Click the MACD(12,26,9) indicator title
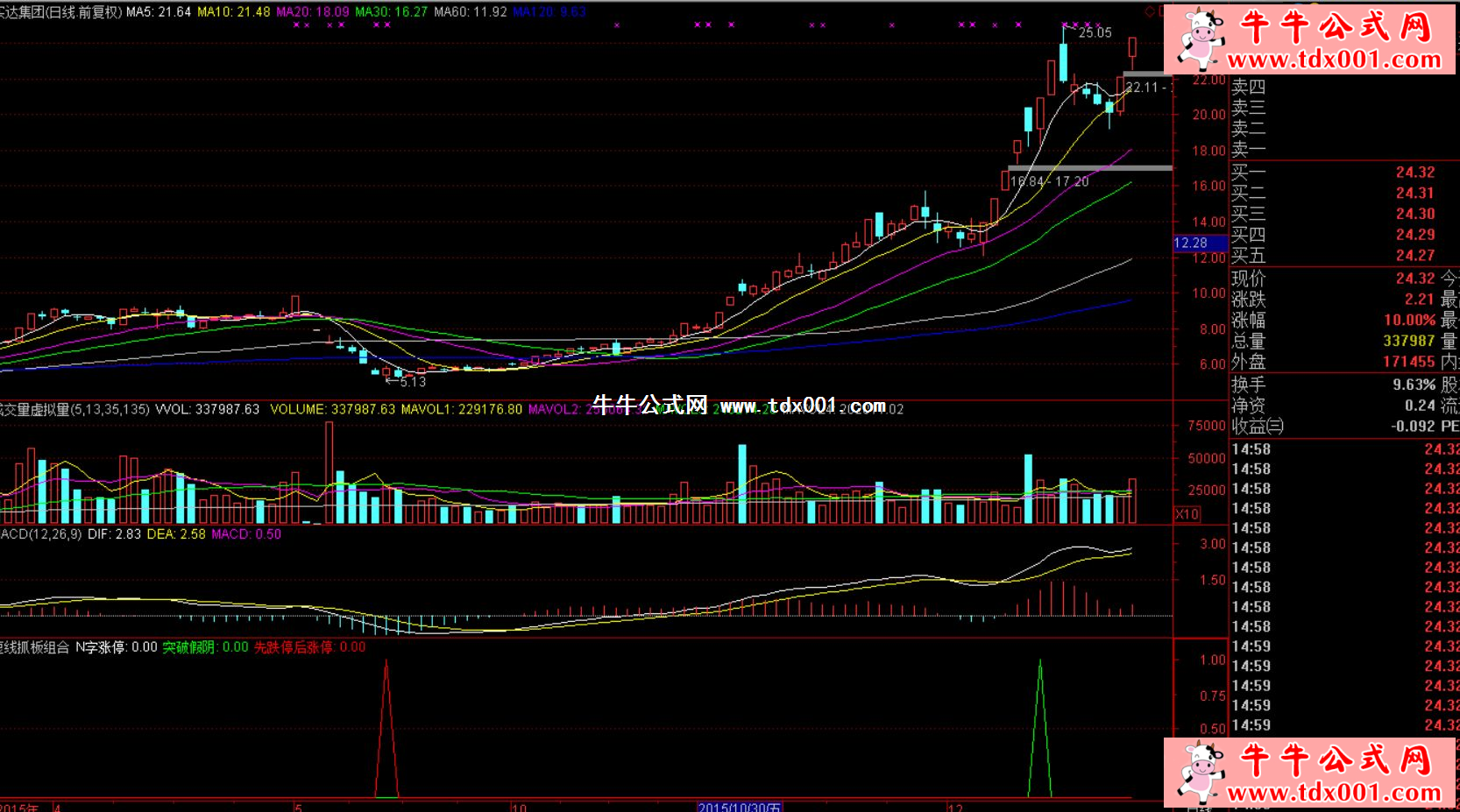 pyautogui.click(x=41, y=534)
